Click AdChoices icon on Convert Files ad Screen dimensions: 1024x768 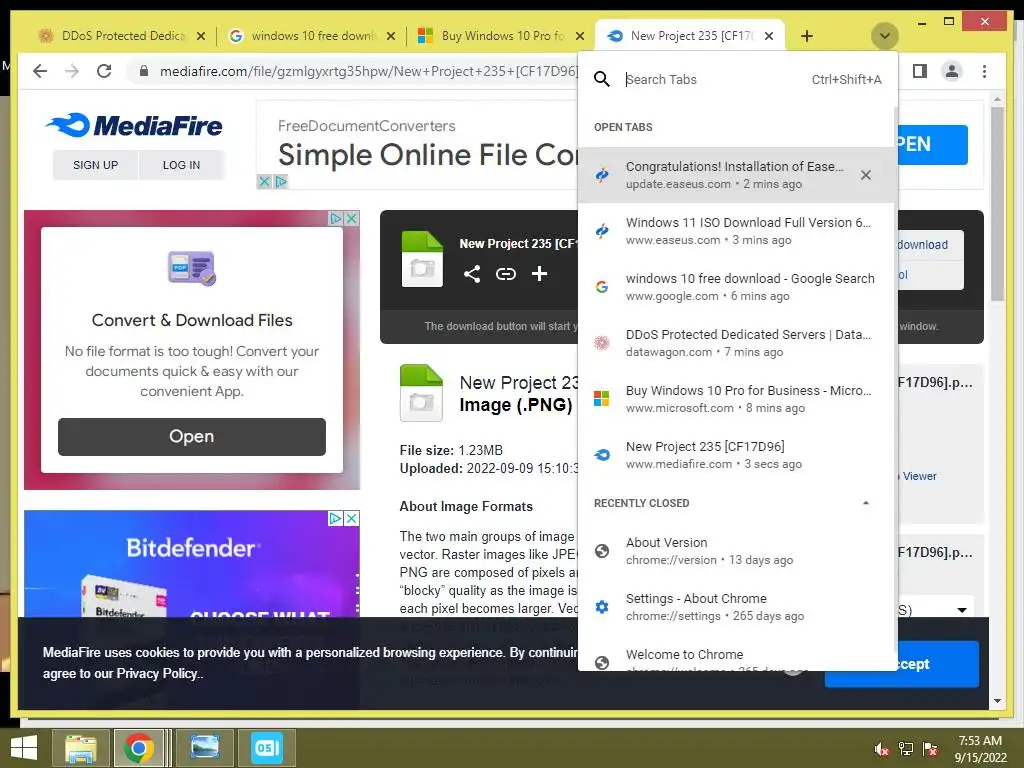(336, 218)
